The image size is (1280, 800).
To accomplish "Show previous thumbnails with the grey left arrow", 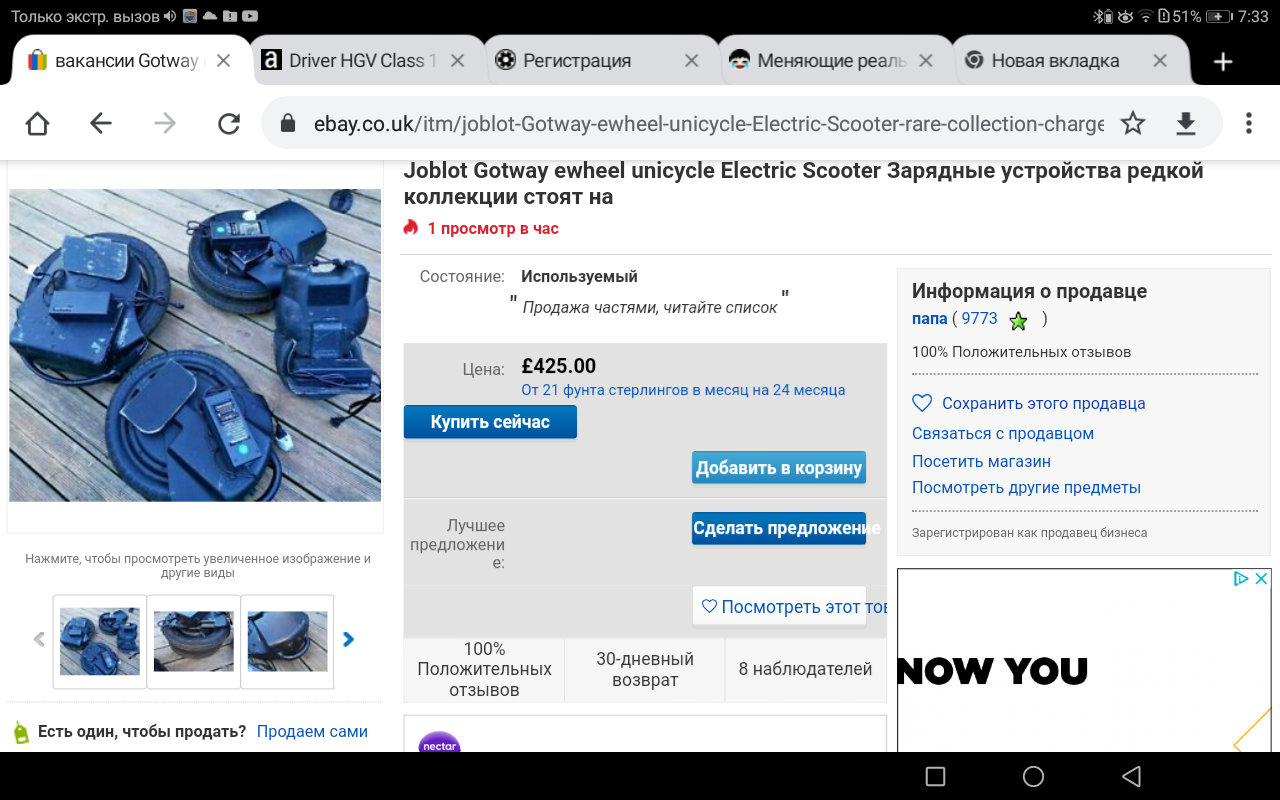I will coord(39,639).
